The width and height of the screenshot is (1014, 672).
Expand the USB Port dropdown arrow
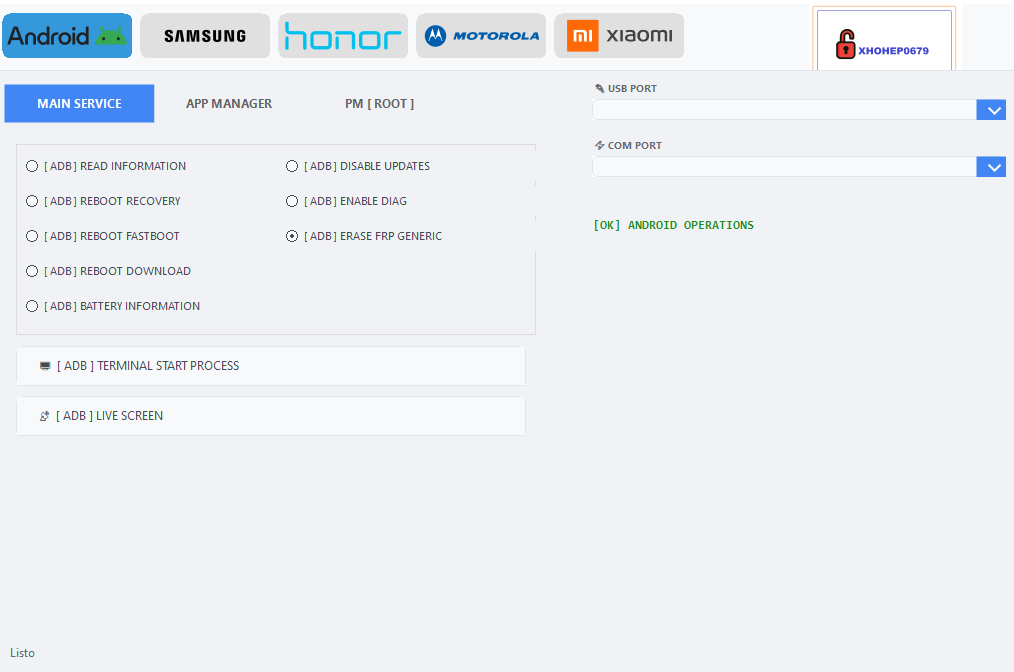[x=991, y=110]
